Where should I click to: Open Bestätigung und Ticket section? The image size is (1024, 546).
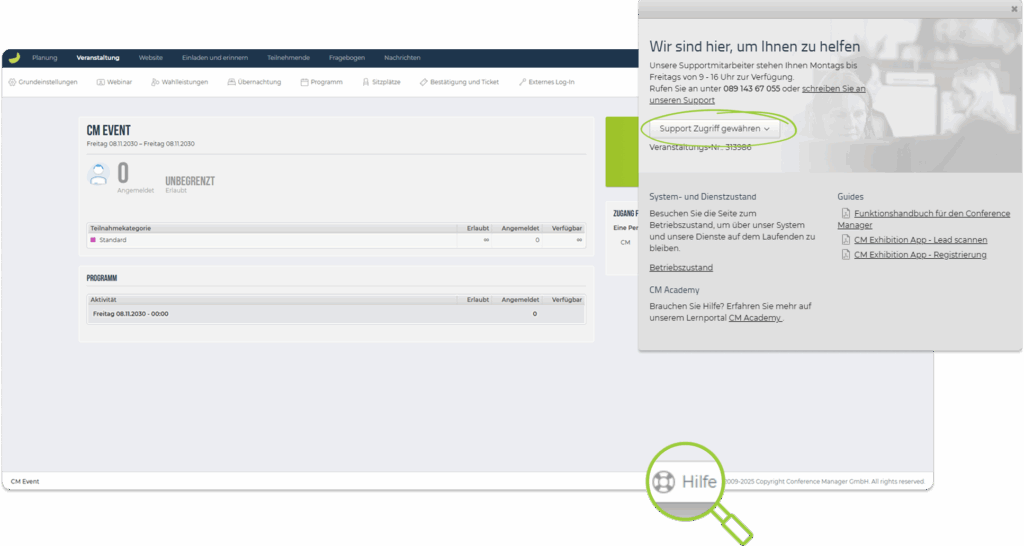click(x=460, y=82)
